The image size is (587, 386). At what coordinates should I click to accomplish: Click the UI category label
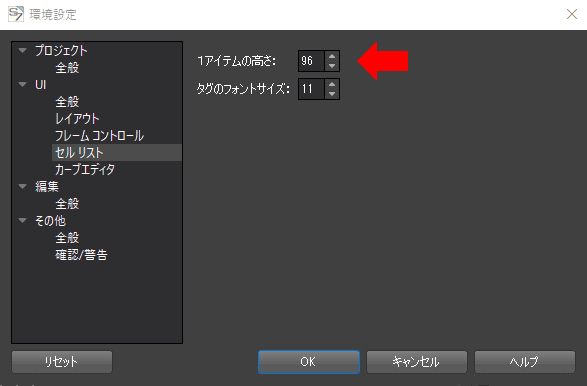point(40,85)
